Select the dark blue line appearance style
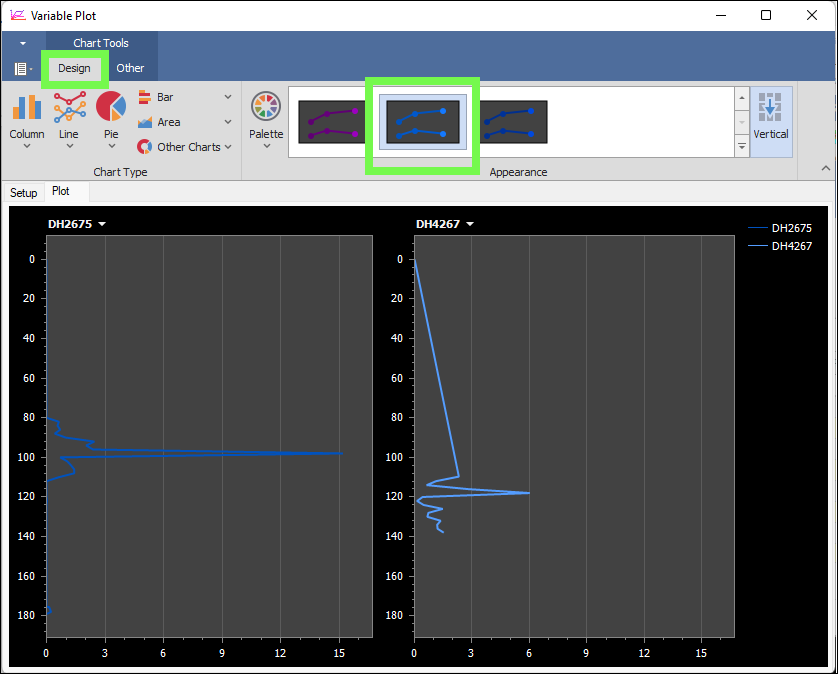The height and width of the screenshot is (674, 838). pyautogui.click(x=514, y=122)
